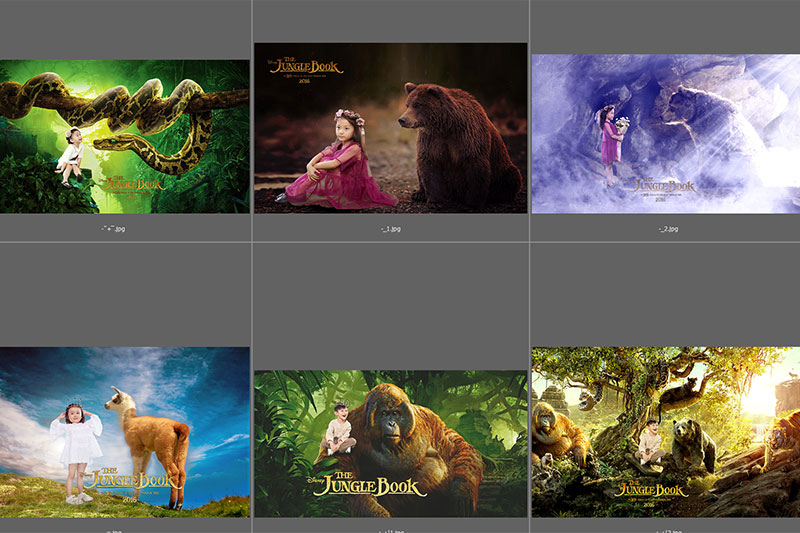
Task: Click the file name "_2.jpg"
Action: tap(668, 229)
